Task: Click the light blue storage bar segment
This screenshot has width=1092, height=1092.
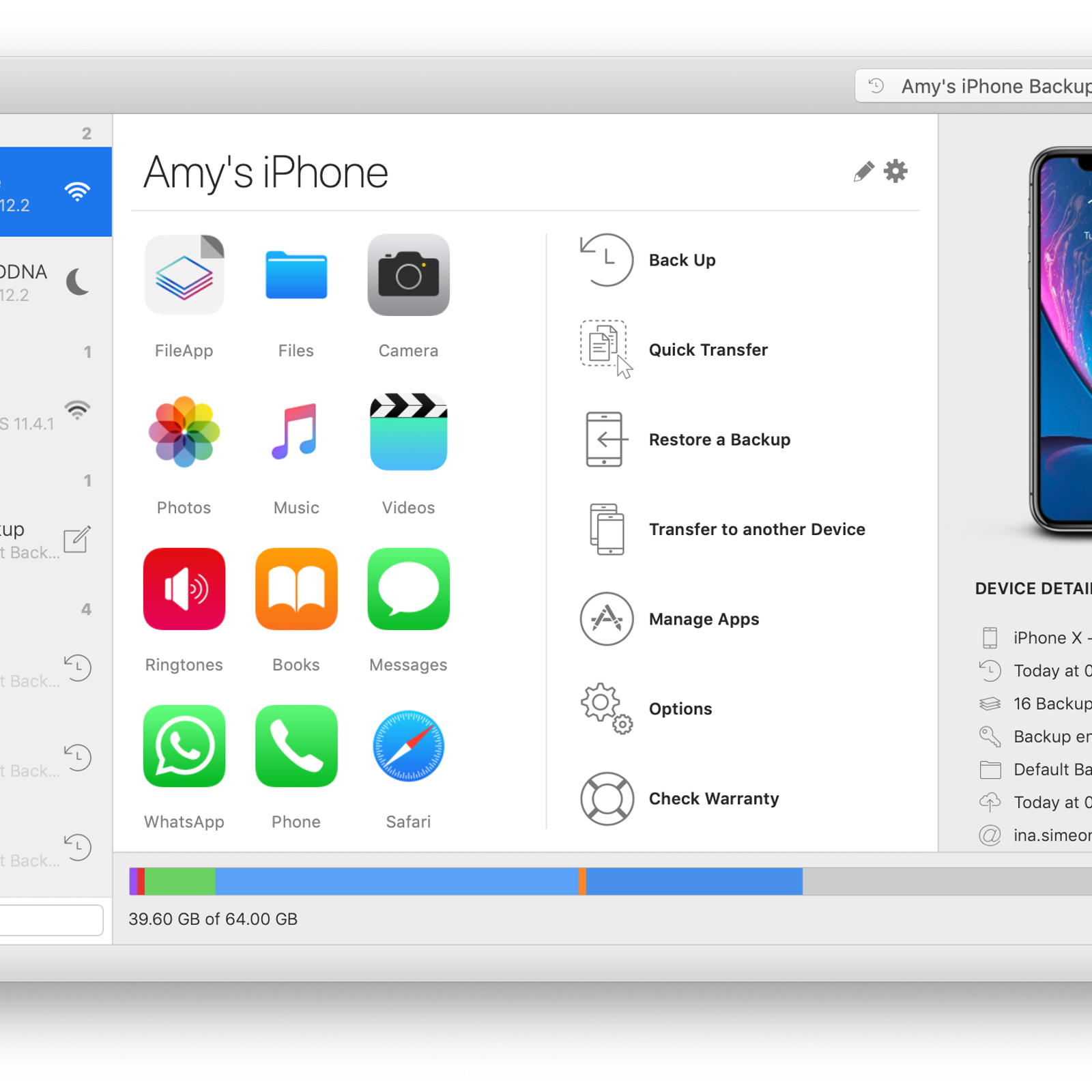Action: pyautogui.click(x=397, y=881)
